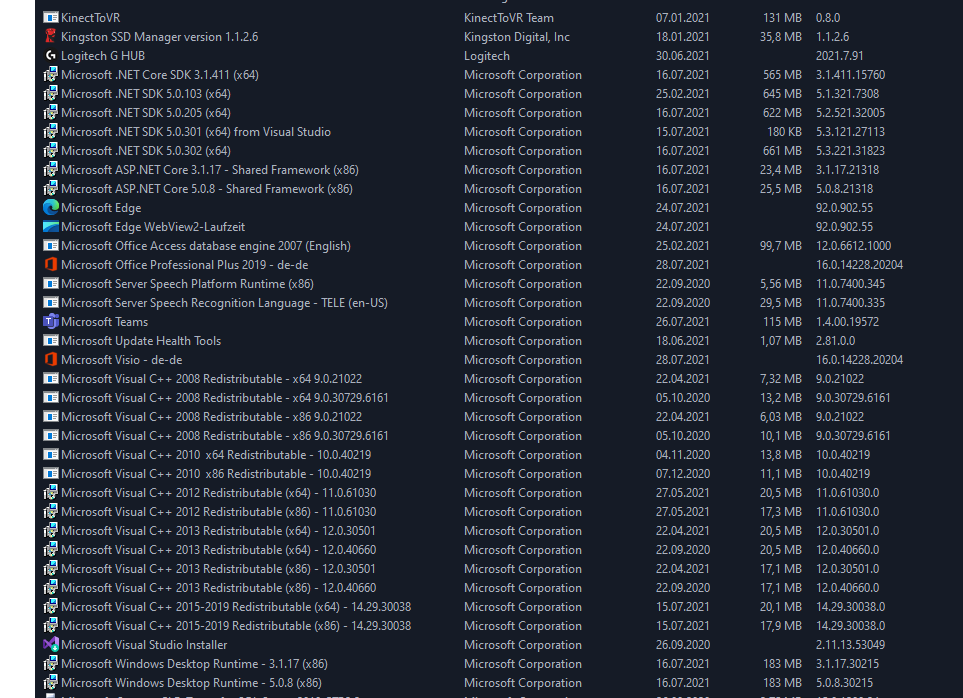Select Visual C++ 2015-2019 Redistributable (x64) entry

point(236,607)
